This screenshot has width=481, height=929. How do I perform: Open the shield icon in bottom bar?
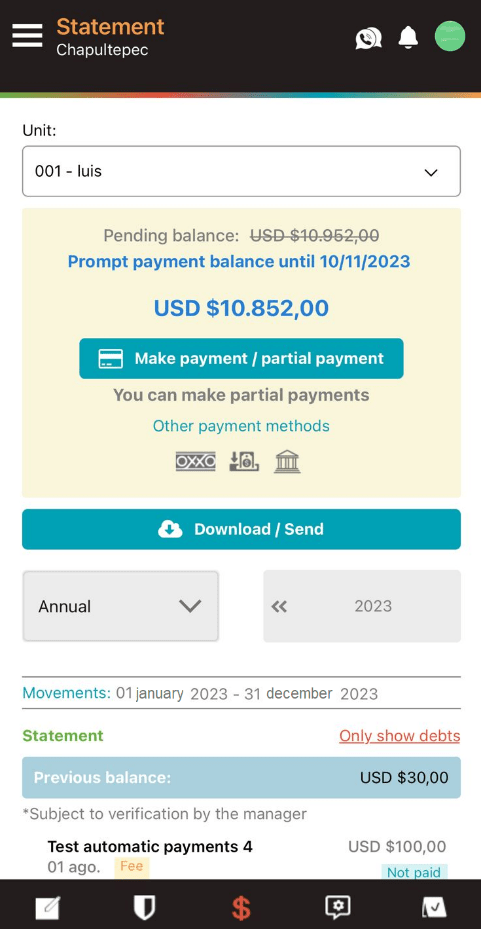pos(144,907)
